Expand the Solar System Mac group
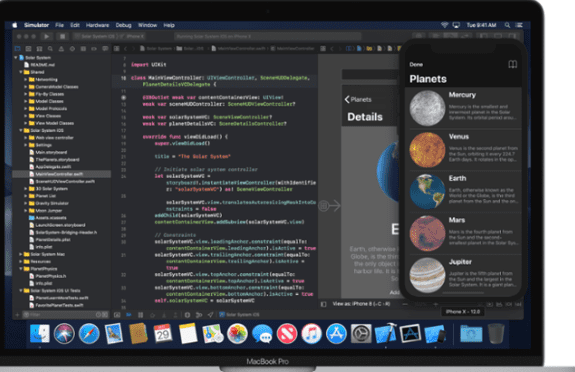The image size is (575, 372). [x=21, y=254]
